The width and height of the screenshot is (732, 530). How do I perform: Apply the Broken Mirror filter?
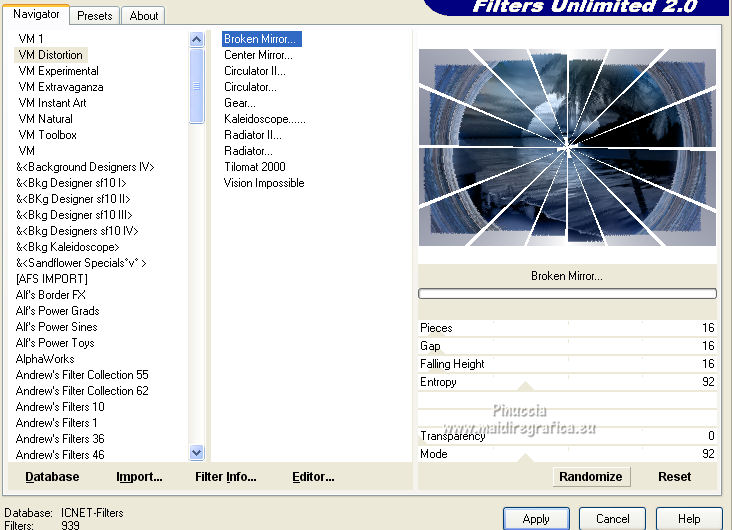(536, 519)
